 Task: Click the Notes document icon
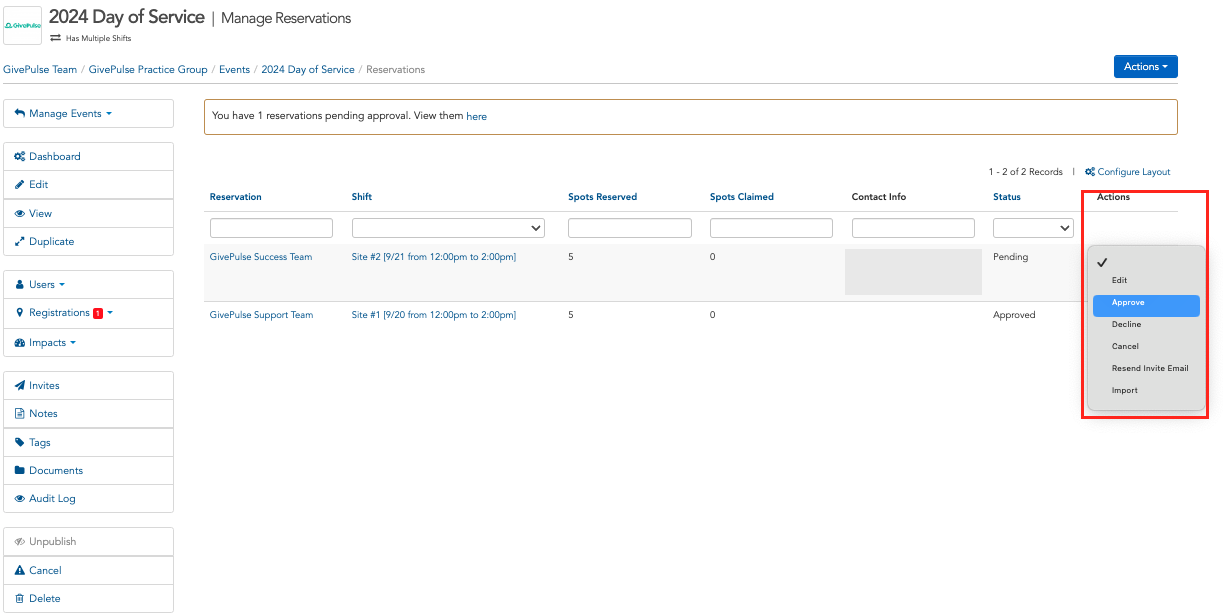(20, 414)
